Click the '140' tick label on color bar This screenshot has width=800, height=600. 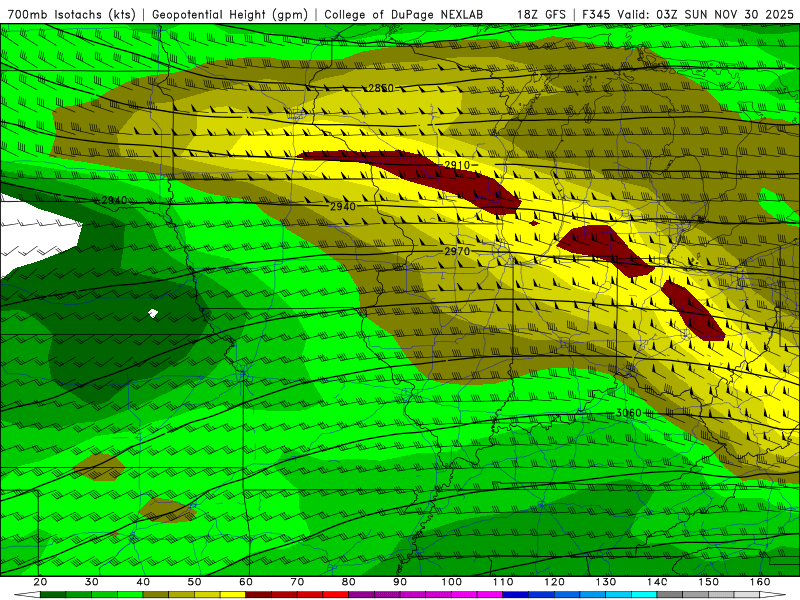tap(657, 582)
